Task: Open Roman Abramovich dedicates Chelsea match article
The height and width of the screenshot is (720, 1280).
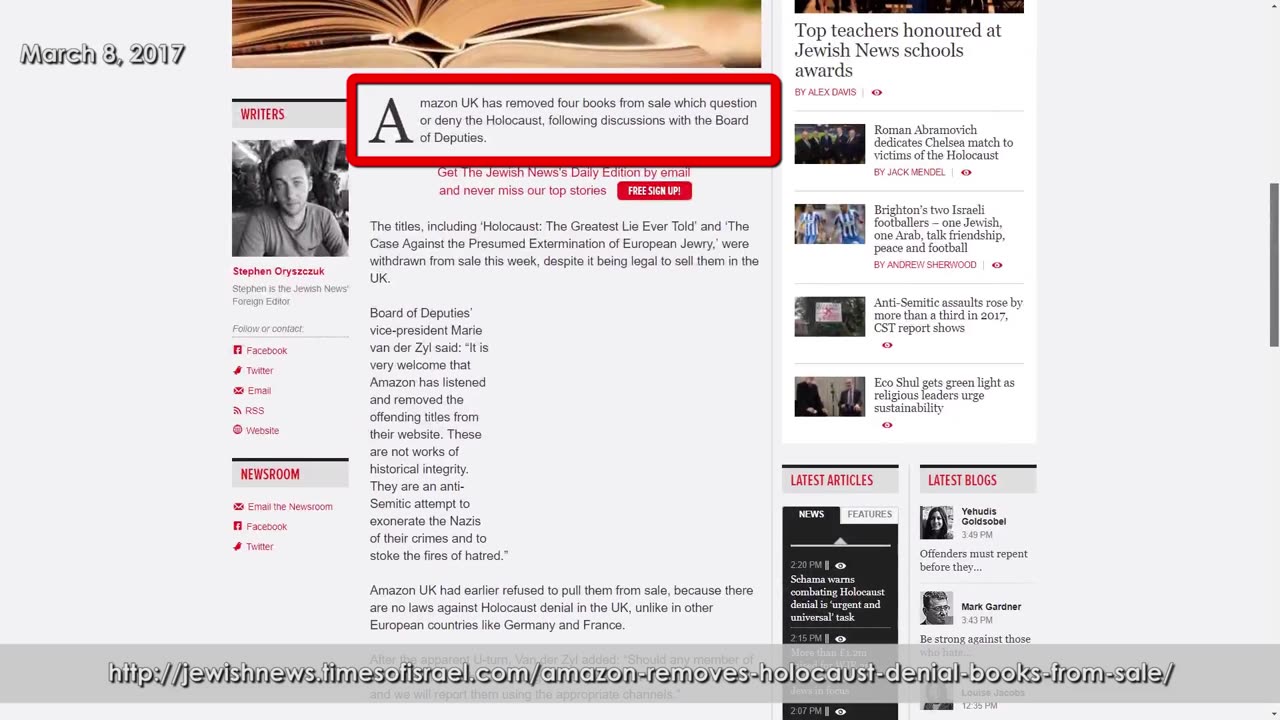Action: click(x=943, y=142)
